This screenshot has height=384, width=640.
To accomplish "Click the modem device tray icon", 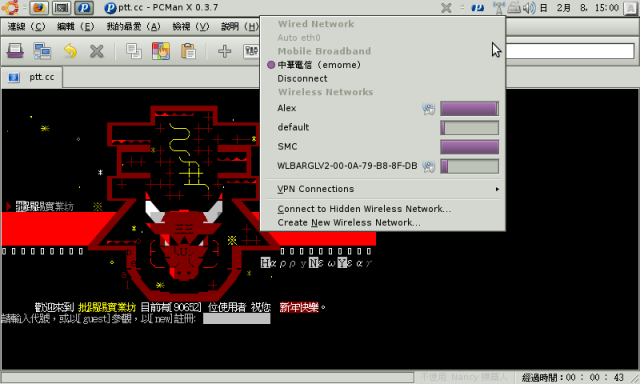I will [x=514, y=7].
